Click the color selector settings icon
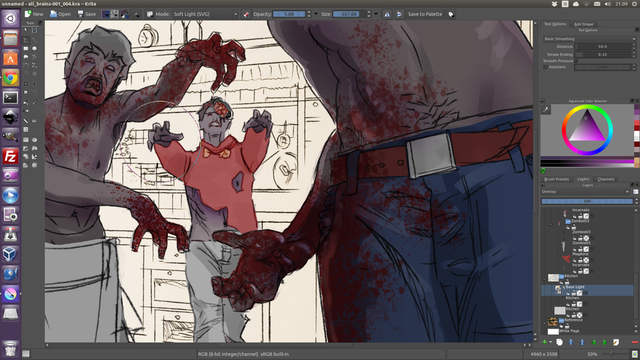The height and width of the screenshot is (360, 640). click(x=546, y=109)
